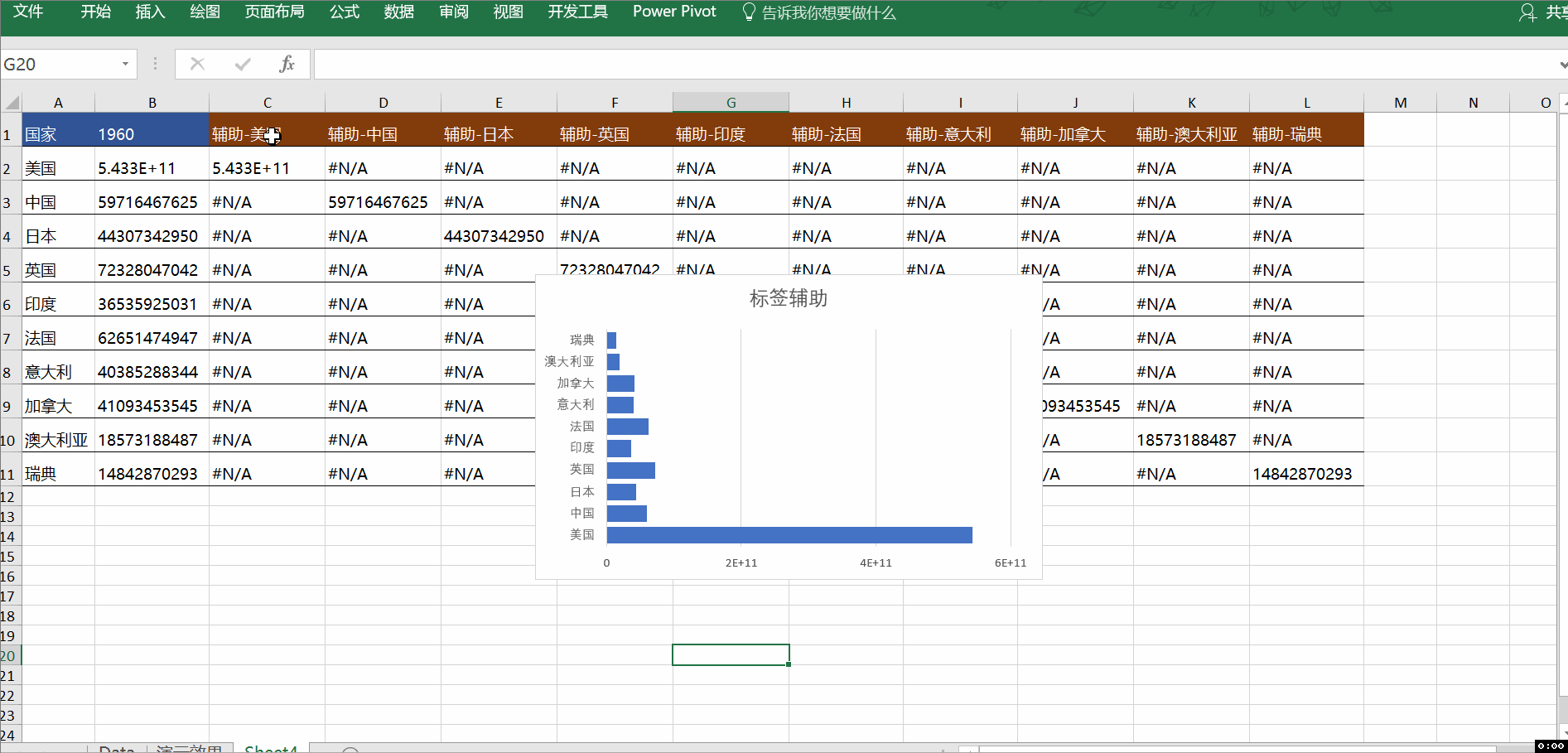Viewport: 1568px width, 753px height.
Task: Cancel entry using the X icon in formula bar
Action: 197,64
